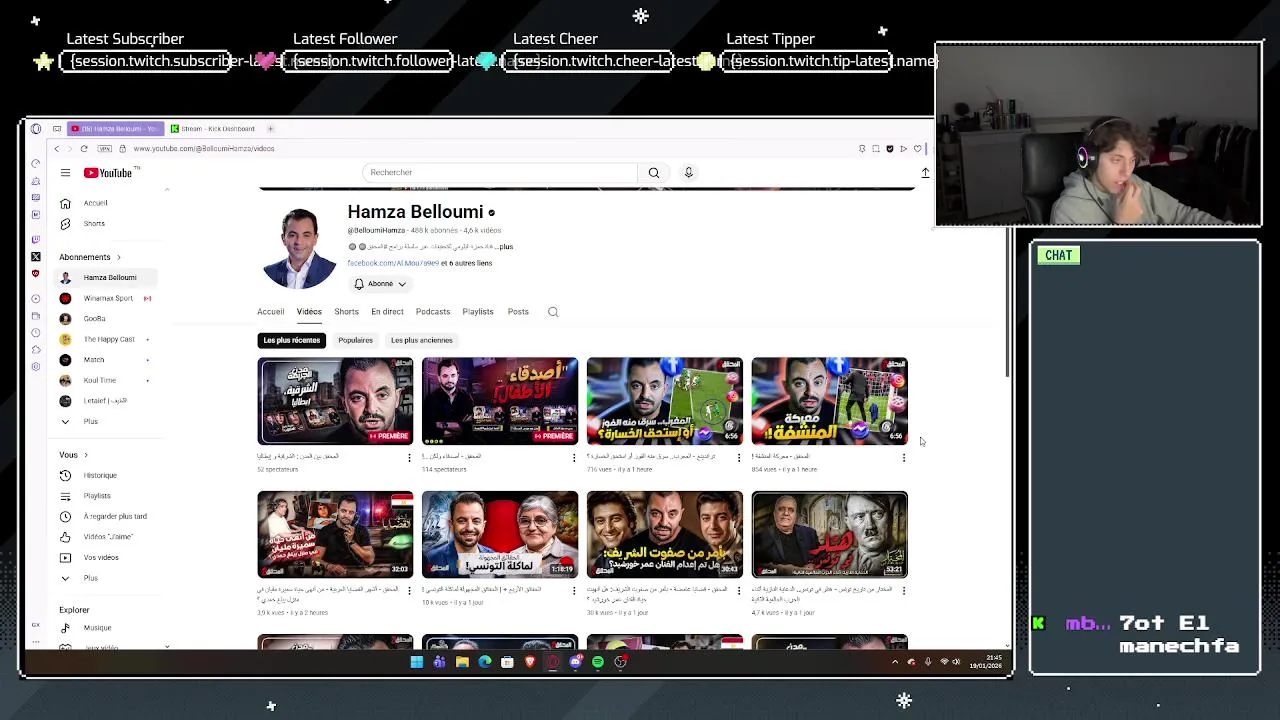Open more options for the 854 vues video

click(x=904, y=458)
